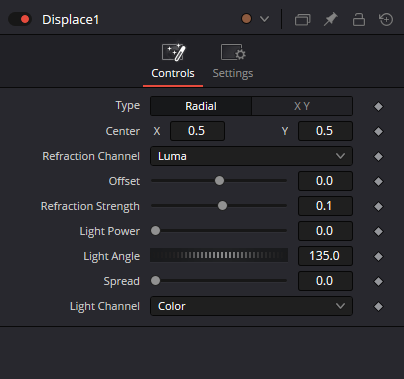Click the Light Power slider handle
404x379 pixels.
[x=155, y=231]
